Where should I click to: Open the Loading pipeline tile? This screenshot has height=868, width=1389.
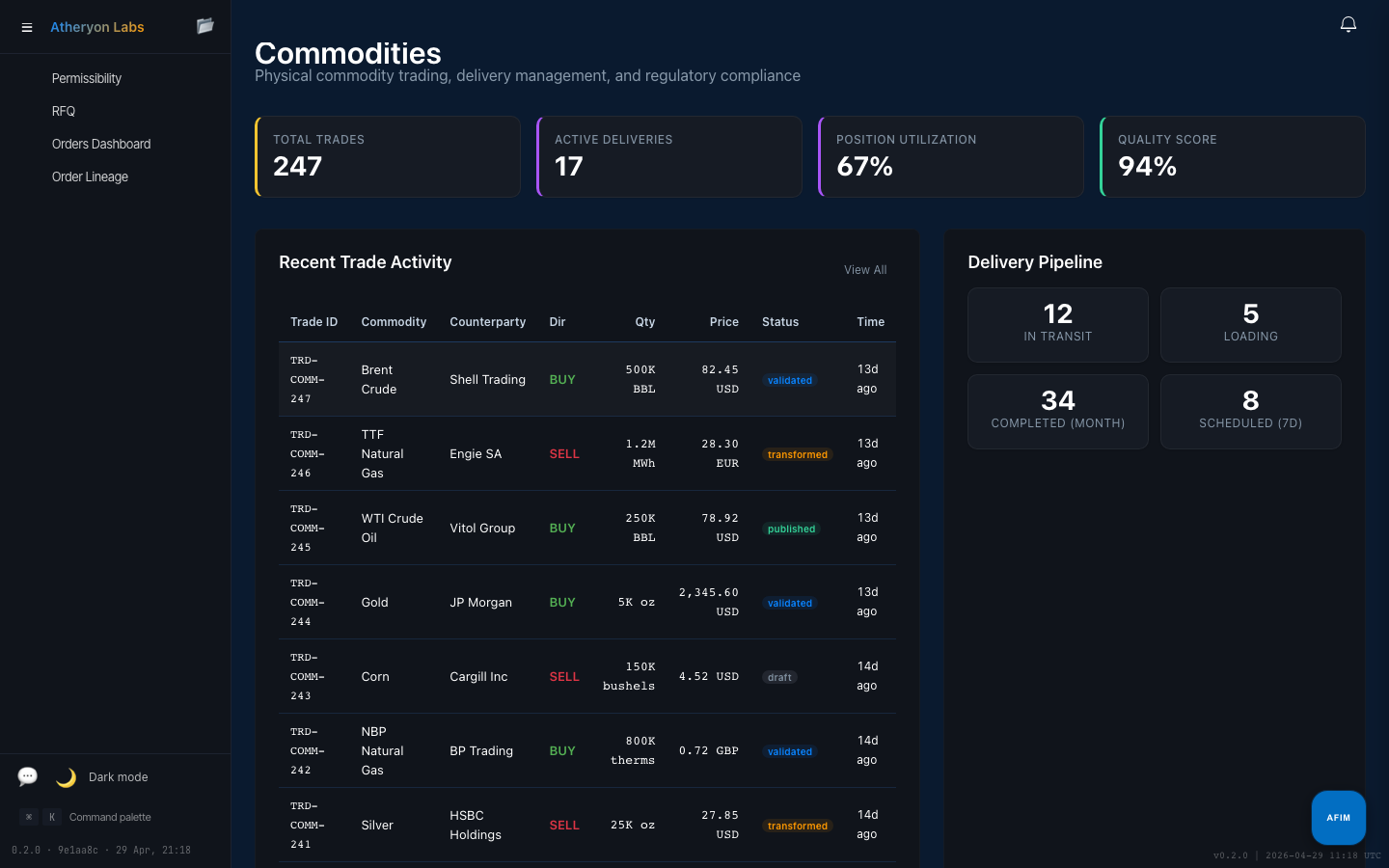tap(1251, 325)
